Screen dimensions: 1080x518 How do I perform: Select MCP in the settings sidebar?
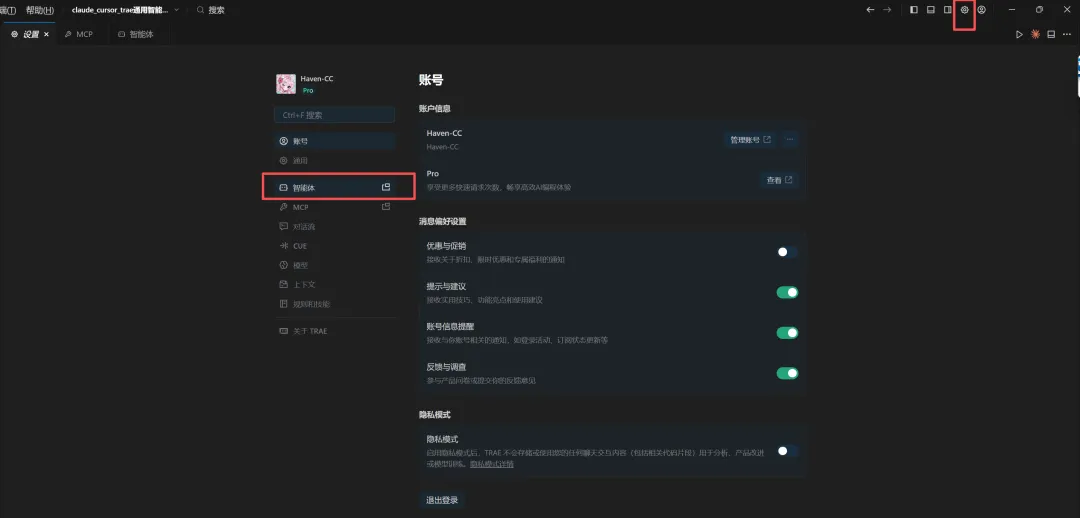[x=334, y=207]
